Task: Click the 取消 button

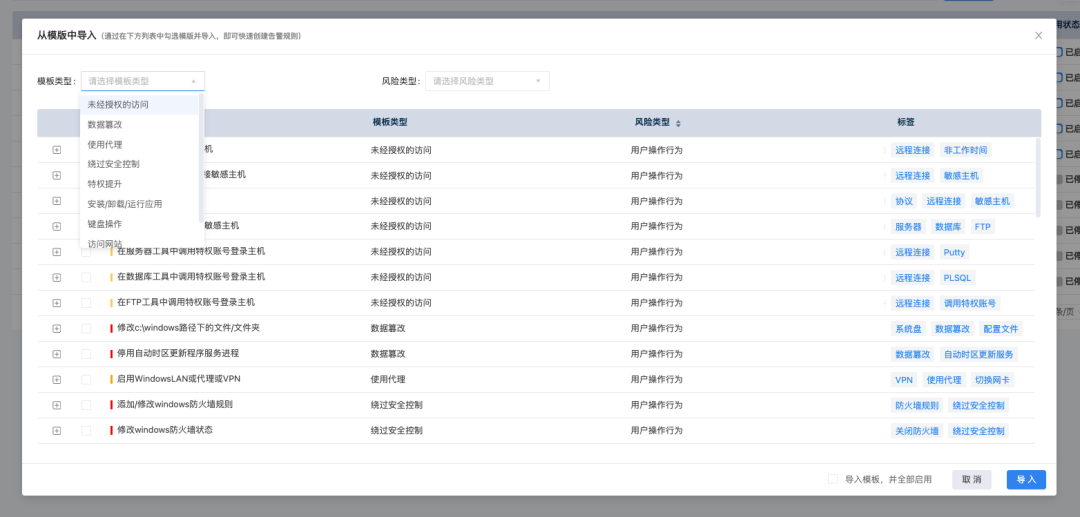Action: (972, 480)
